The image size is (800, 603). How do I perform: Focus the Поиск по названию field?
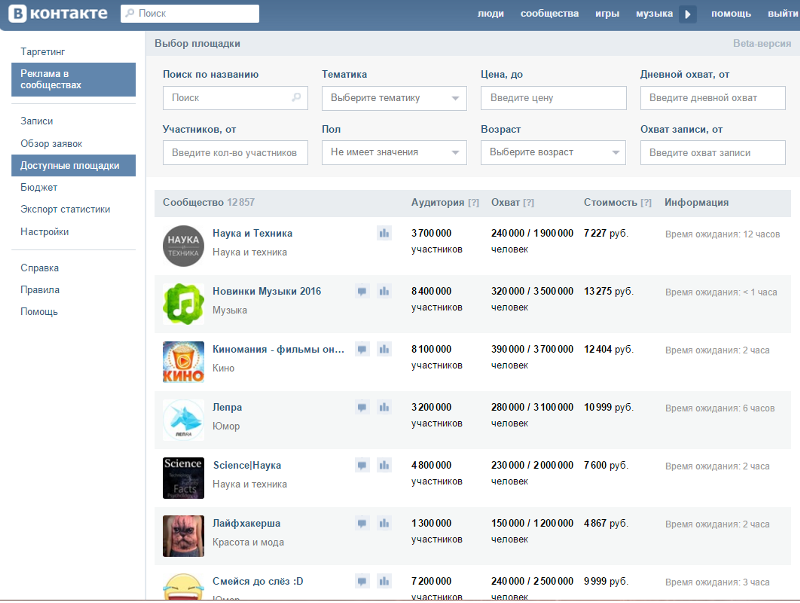click(235, 98)
